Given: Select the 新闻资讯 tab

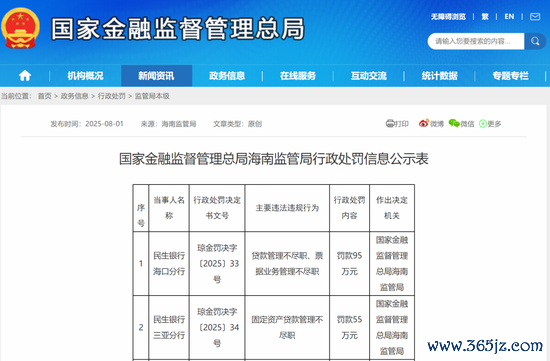Looking at the screenshot, I should pyautogui.click(x=156, y=76).
